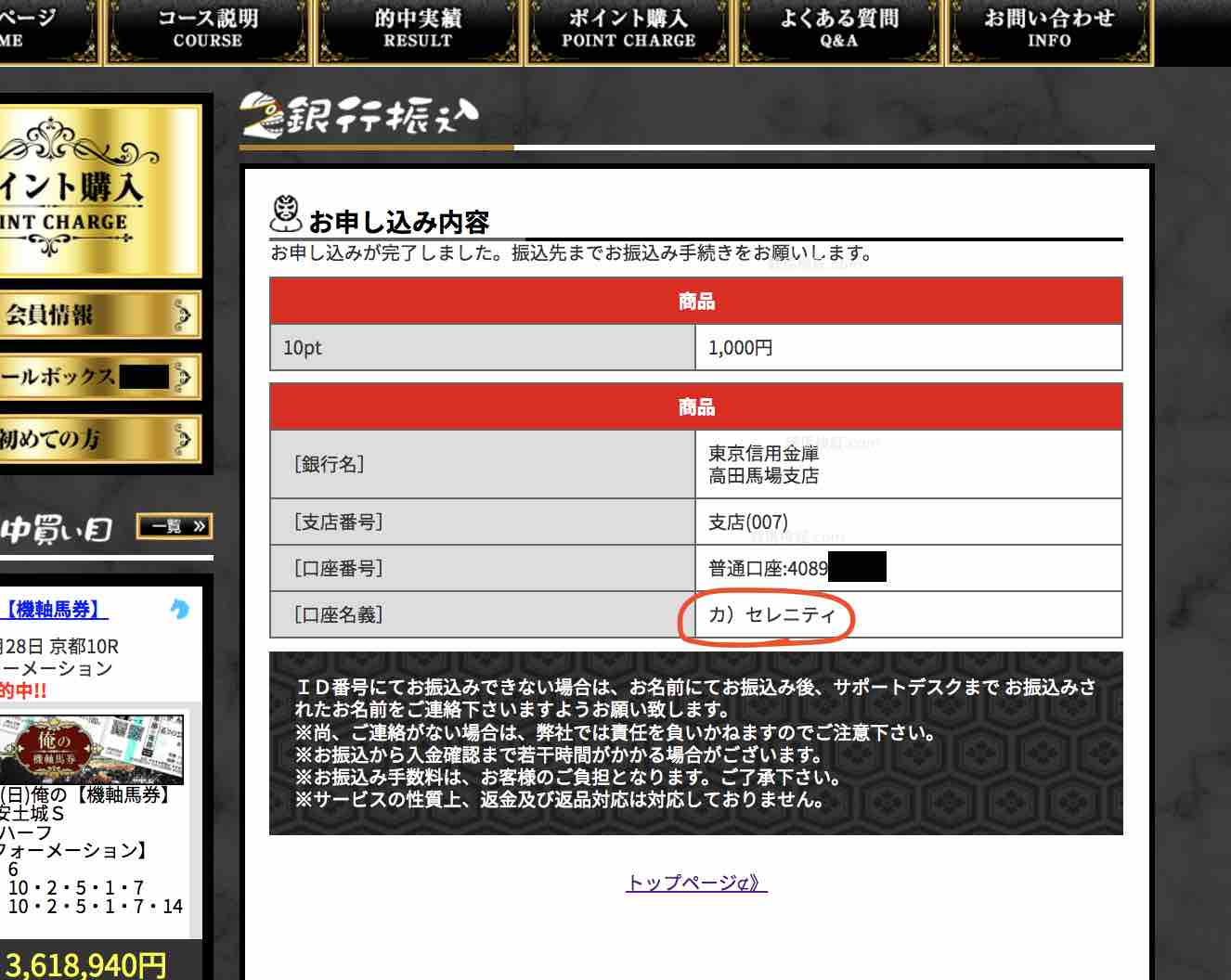Image resolution: width=1231 pixels, height=980 pixels.
Task: Click the [支店番号] label cell
Action: point(482,522)
